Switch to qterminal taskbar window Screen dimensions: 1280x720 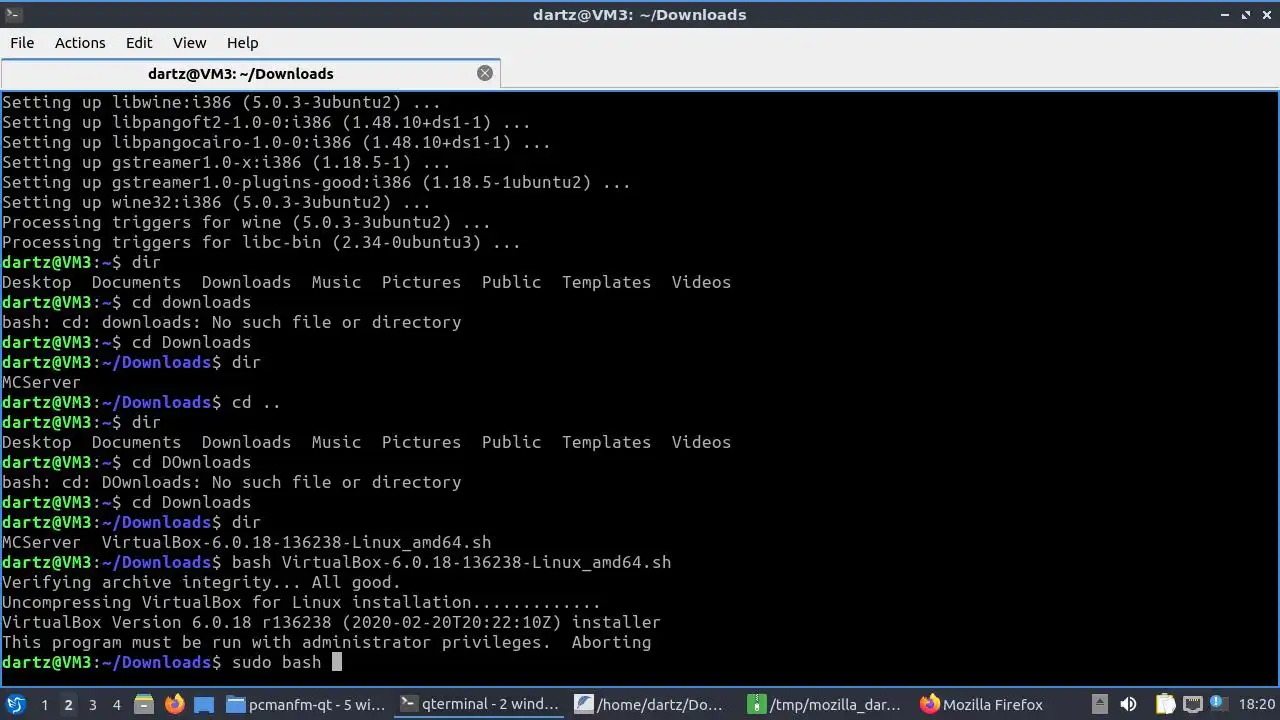pos(480,705)
